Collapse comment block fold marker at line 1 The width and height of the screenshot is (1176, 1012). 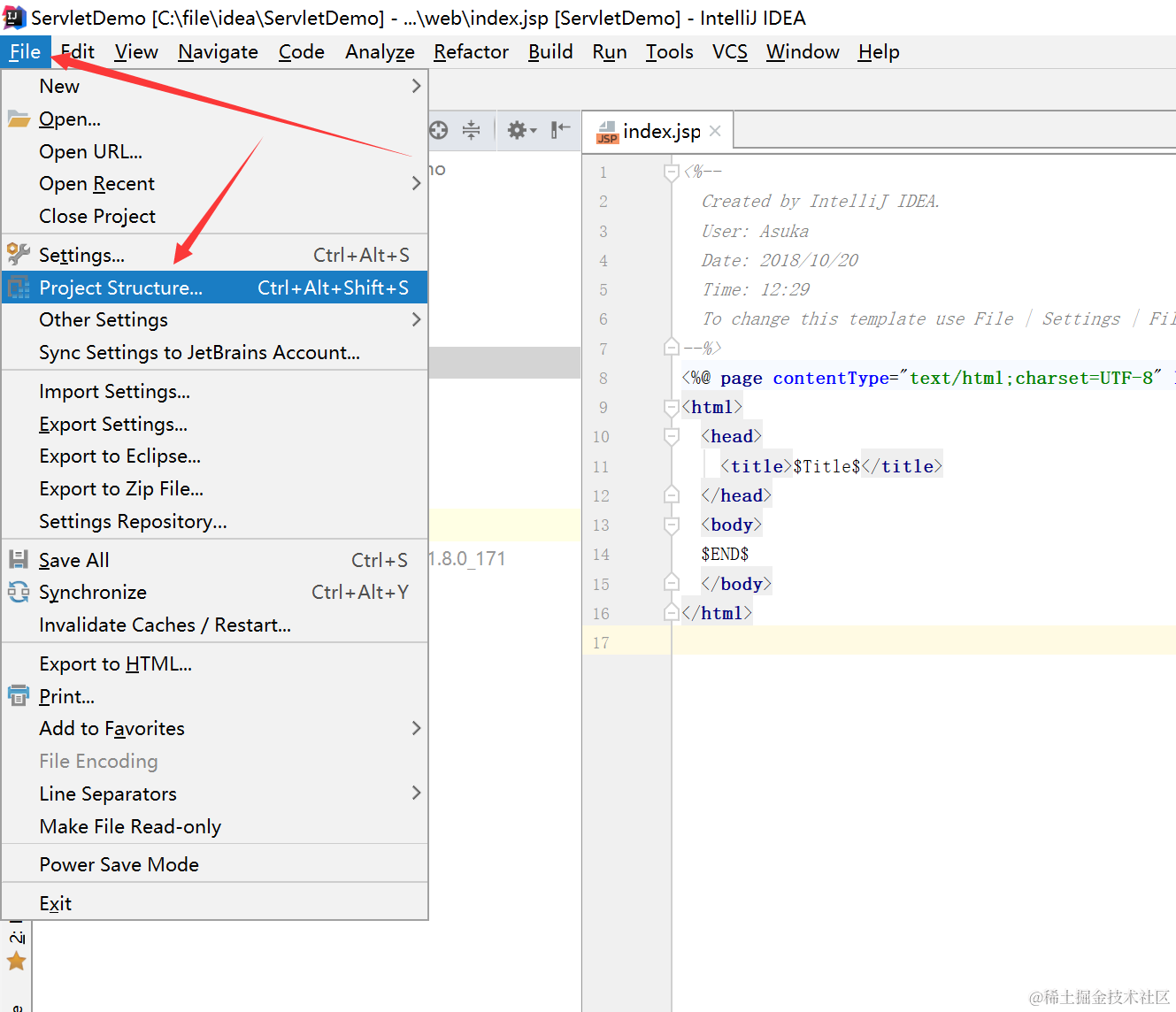pyautogui.click(x=672, y=172)
